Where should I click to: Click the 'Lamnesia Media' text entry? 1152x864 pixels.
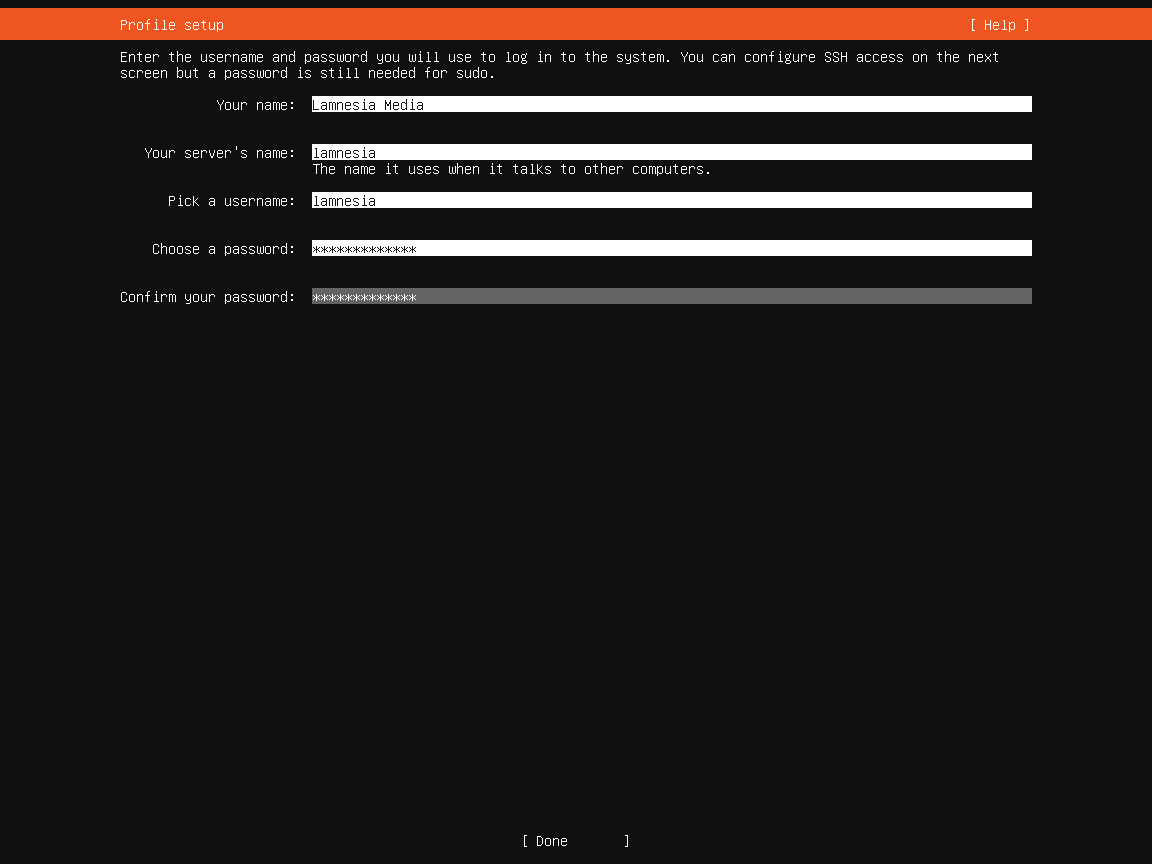[x=367, y=105]
